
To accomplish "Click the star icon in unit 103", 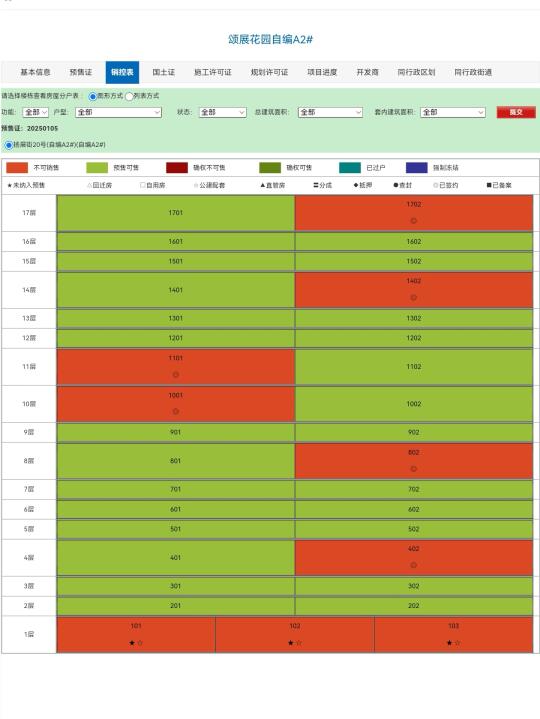I will tap(449, 643).
